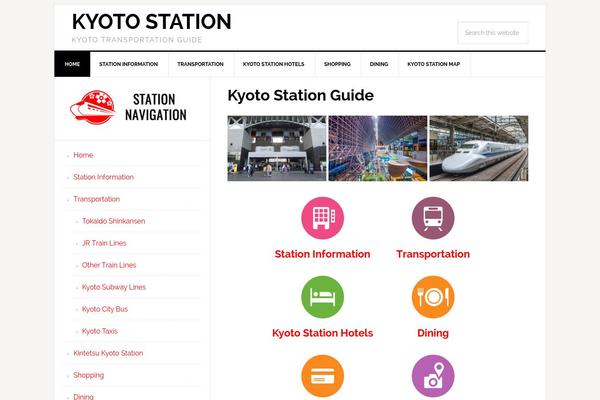This screenshot has height=400, width=600.
Task: Open the Kyoto Taxis sidebar link
Action: click(99, 331)
